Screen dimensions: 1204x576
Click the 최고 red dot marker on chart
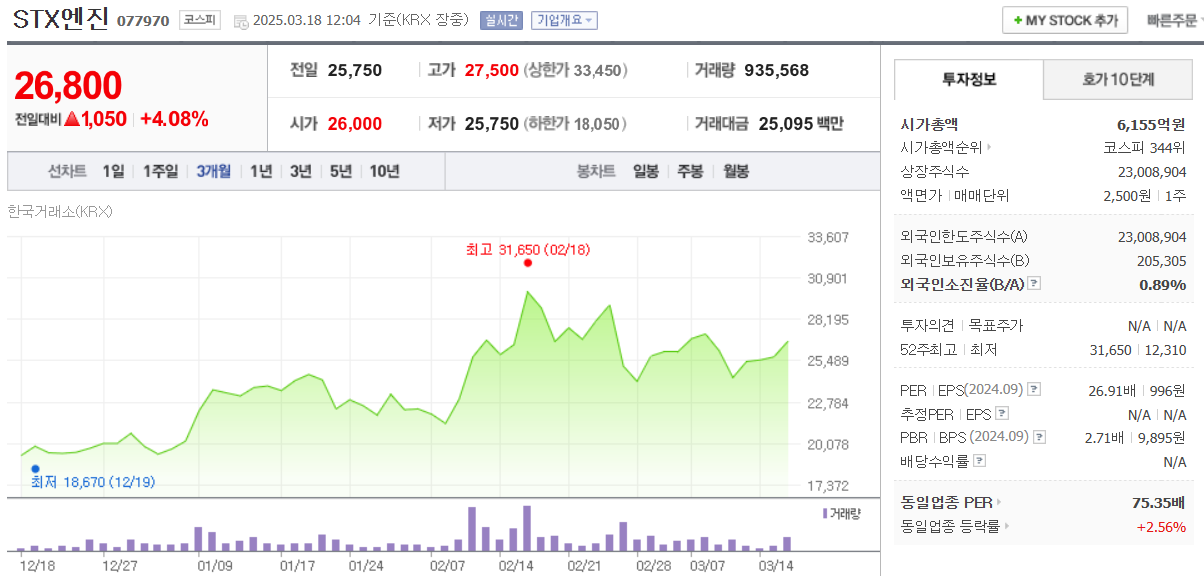pos(528,263)
